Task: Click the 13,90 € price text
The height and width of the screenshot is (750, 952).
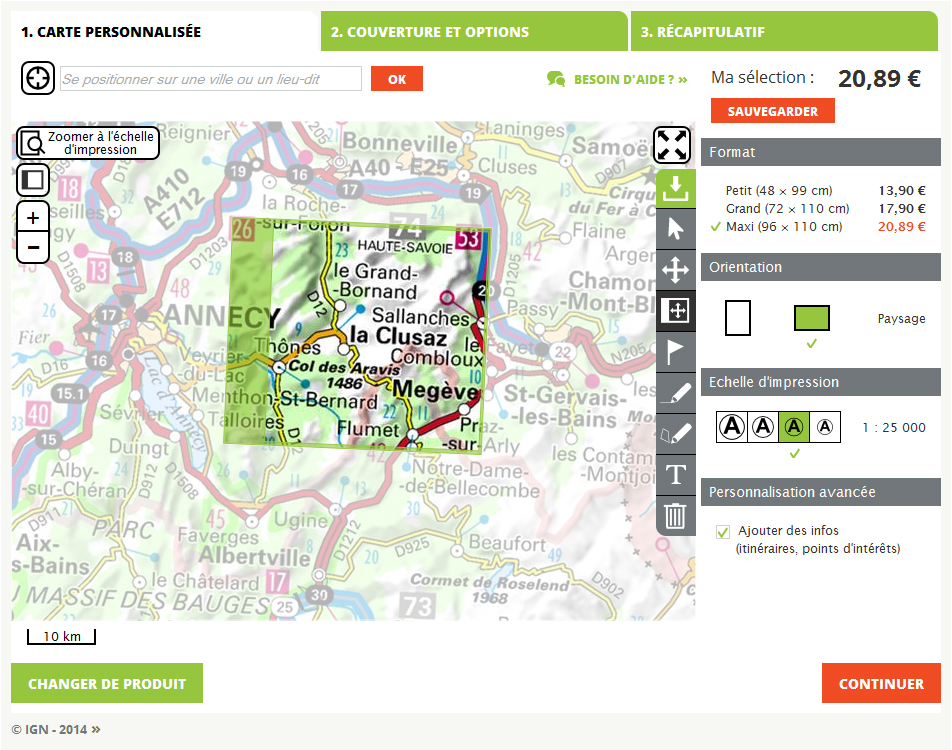Action: (x=902, y=191)
